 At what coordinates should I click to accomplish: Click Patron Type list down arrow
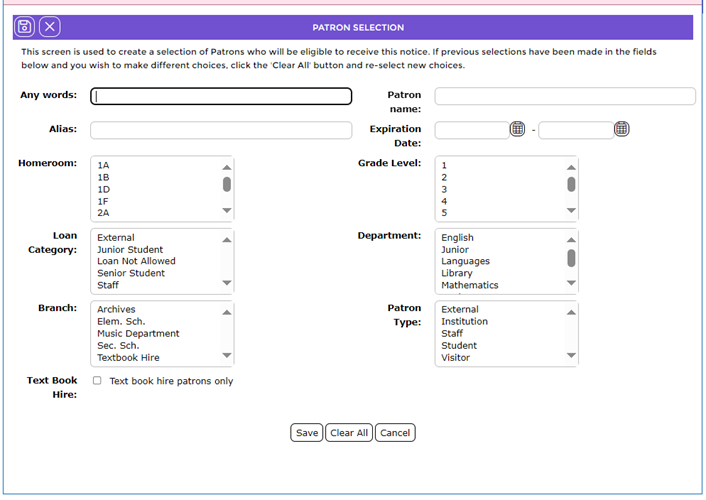(x=571, y=355)
